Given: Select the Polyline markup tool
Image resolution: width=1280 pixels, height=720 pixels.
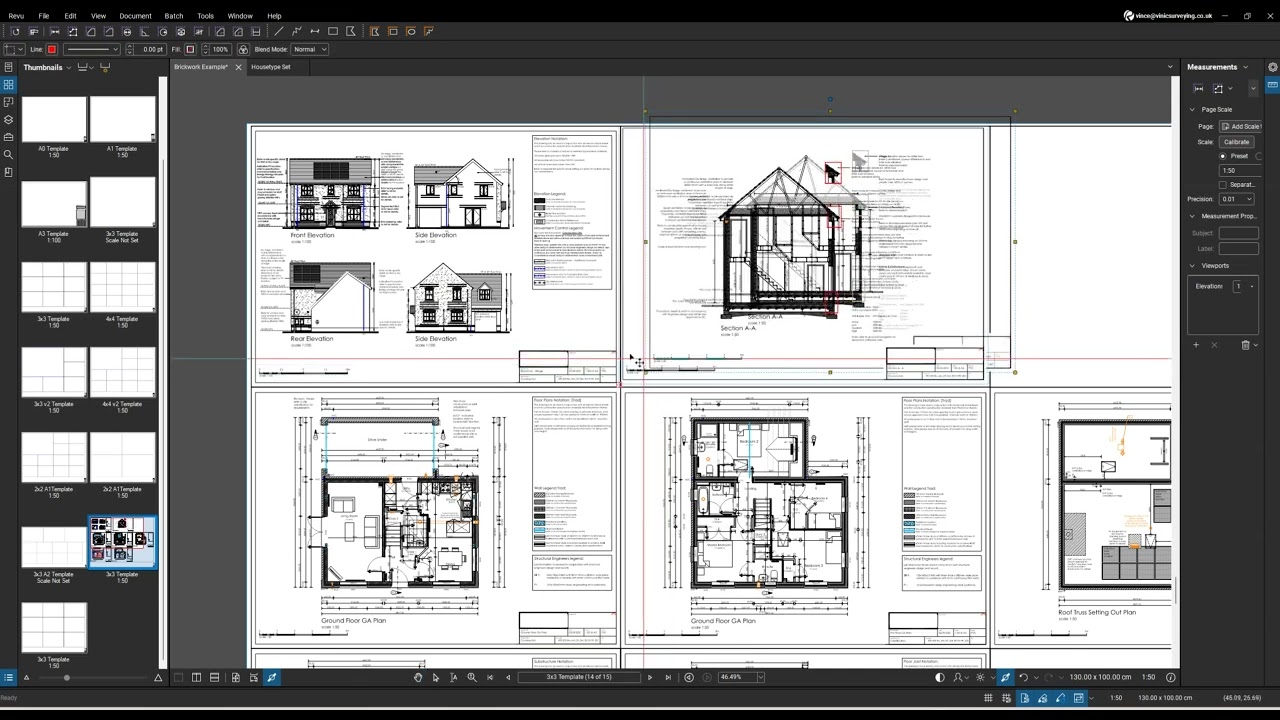Looking at the screenshot, I should tap(297, 32).
